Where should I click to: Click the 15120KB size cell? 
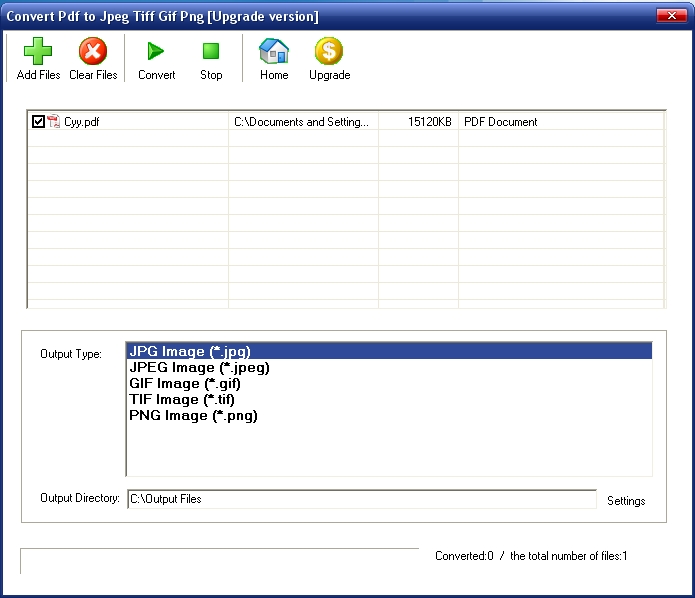(418, 121)
